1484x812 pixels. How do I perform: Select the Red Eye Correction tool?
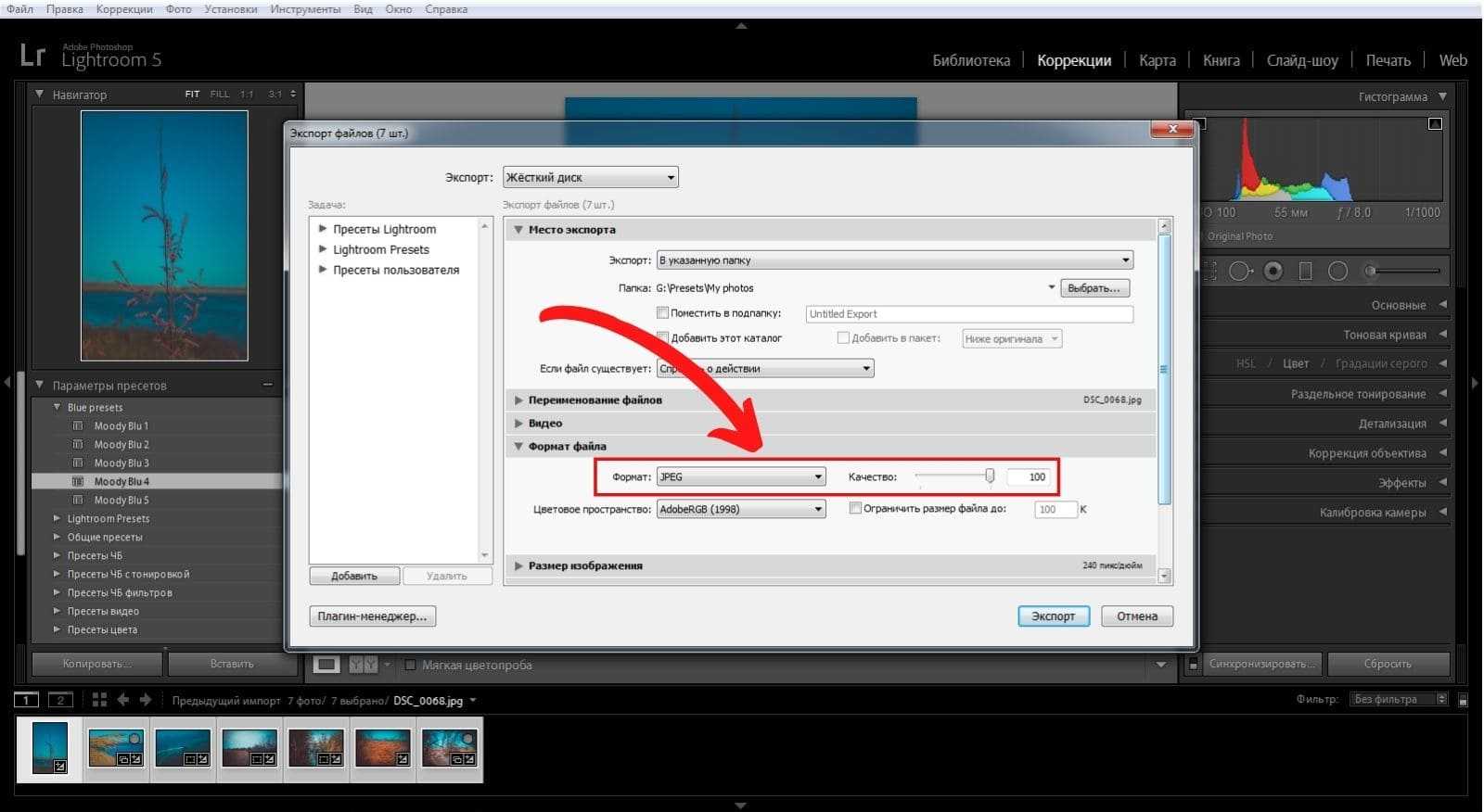pos(1273,272)
